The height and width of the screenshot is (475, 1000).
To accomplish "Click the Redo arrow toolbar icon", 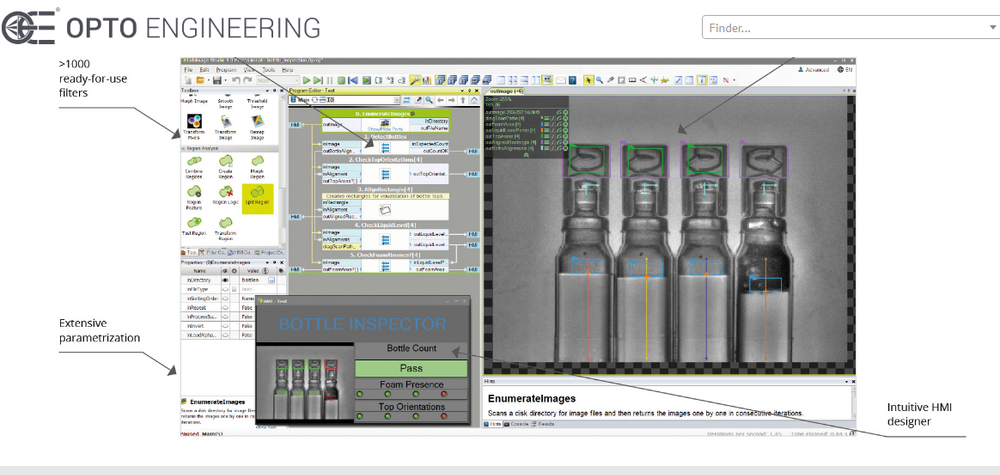I will pos(247,80).
